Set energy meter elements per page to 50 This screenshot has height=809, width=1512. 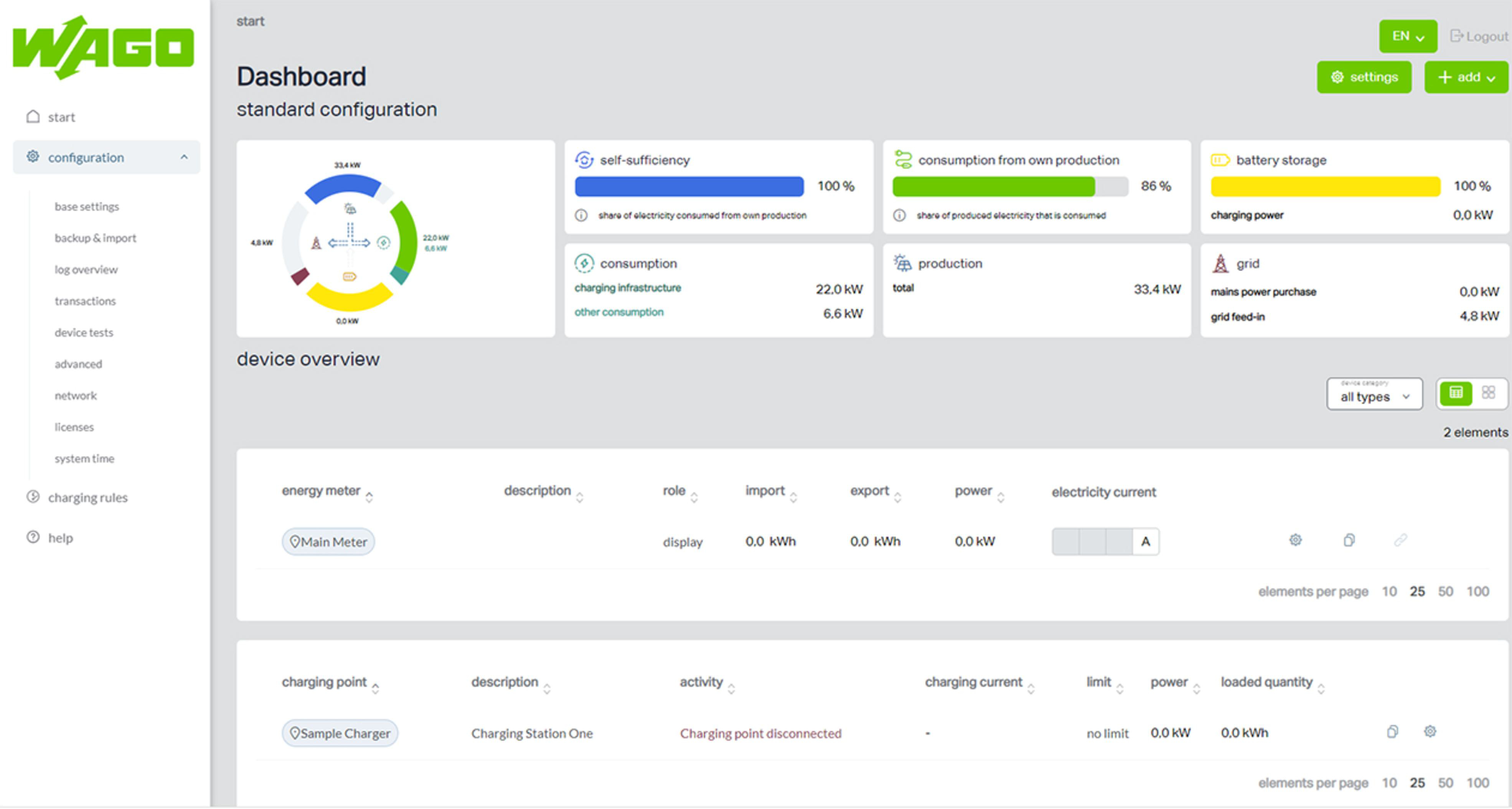click(x=1445, y=592)
